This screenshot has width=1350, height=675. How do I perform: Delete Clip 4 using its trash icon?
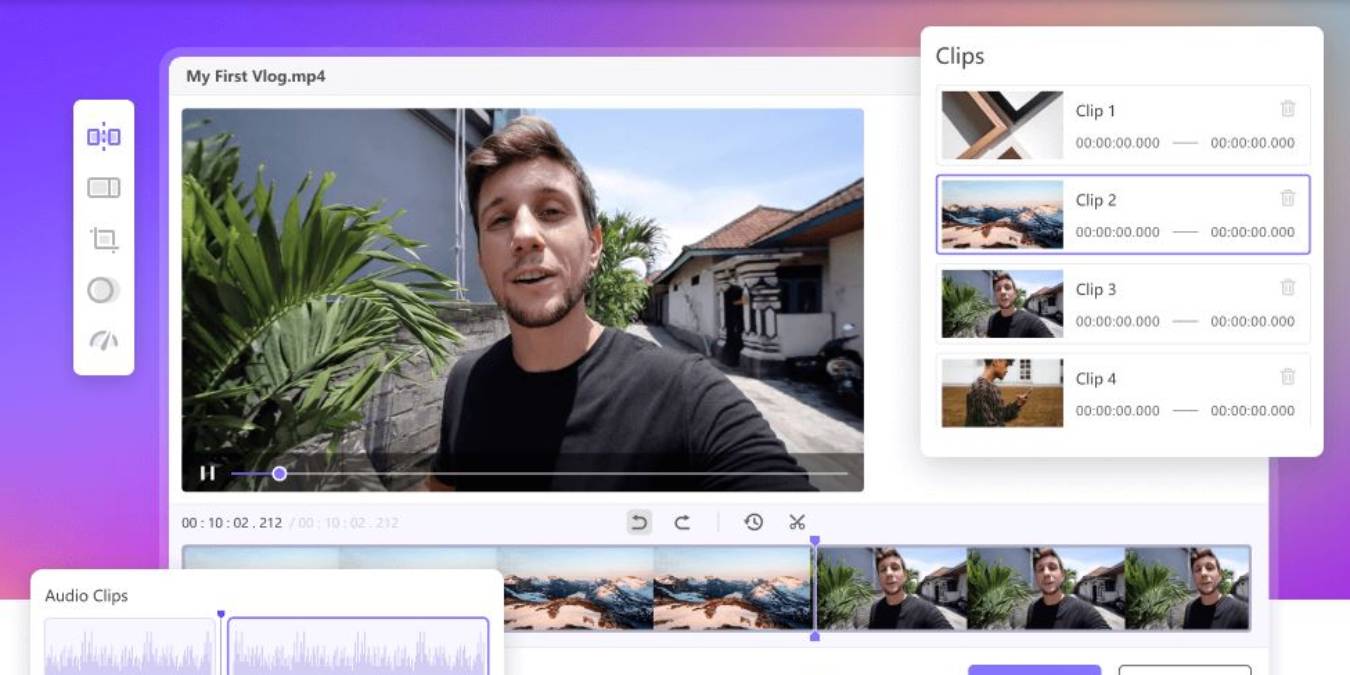[1288, 377]
